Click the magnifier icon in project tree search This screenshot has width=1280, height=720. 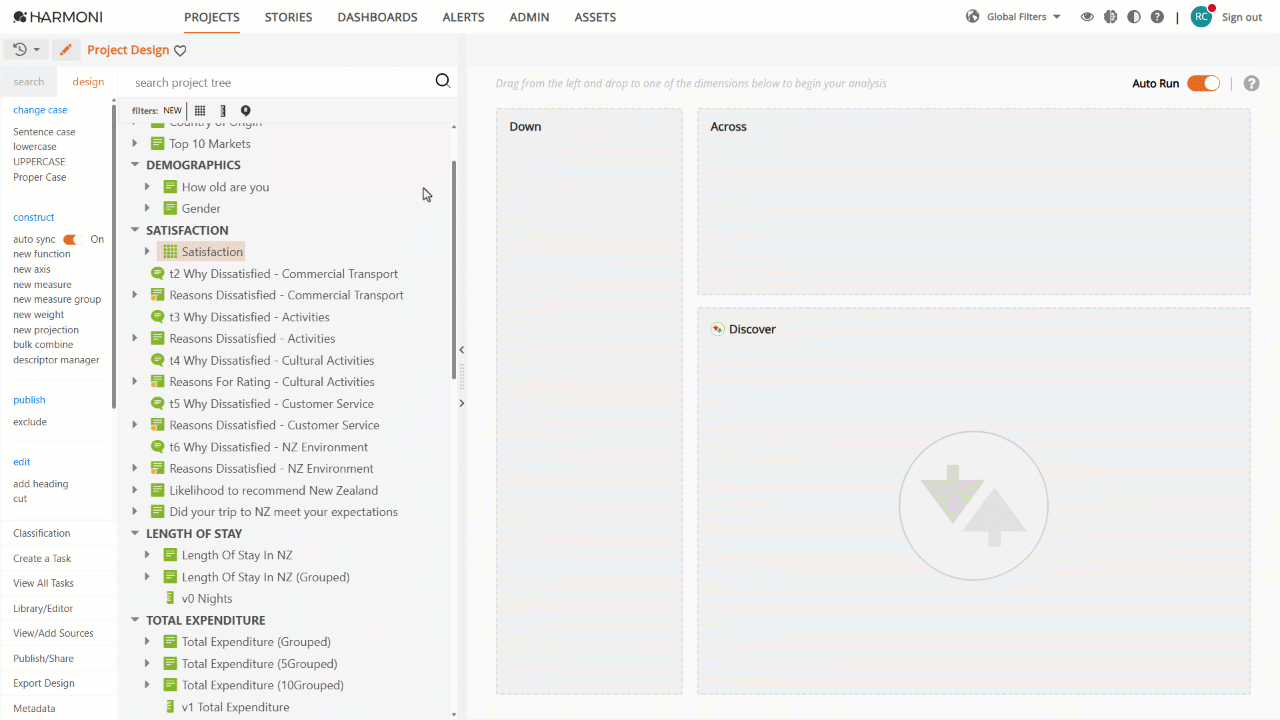443,81
